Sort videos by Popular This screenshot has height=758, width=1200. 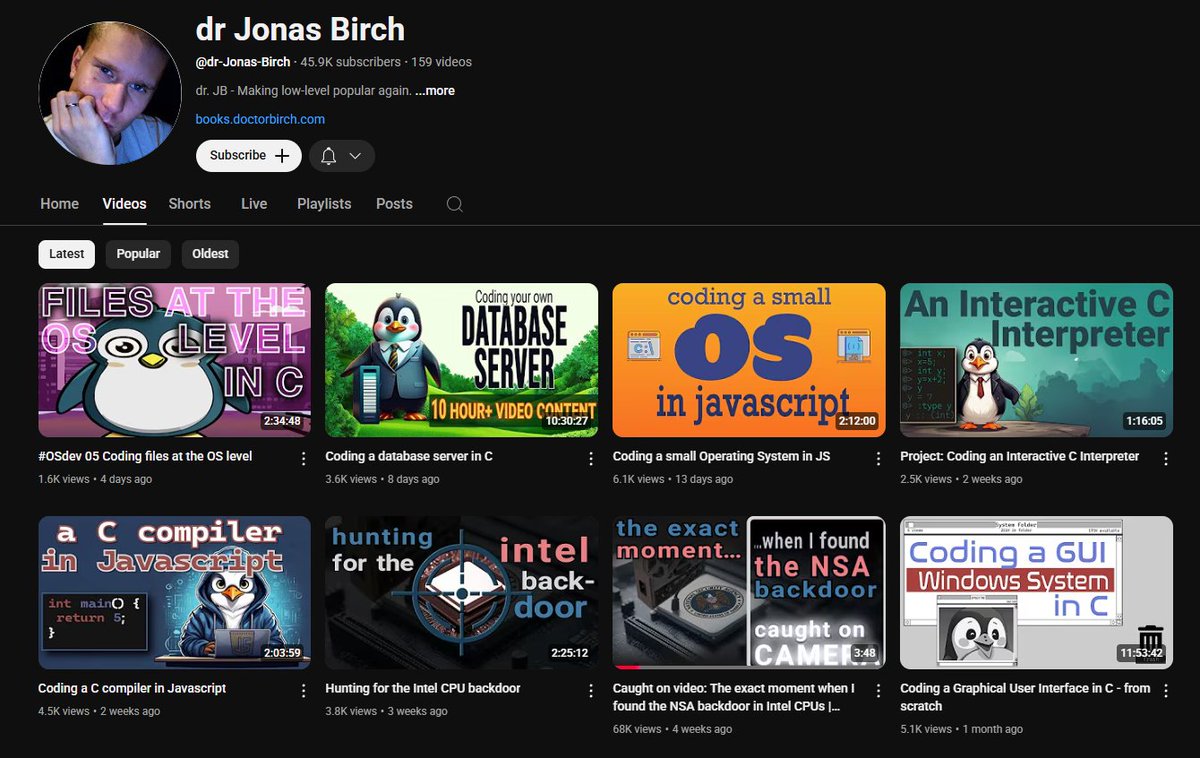pos(138,254)
